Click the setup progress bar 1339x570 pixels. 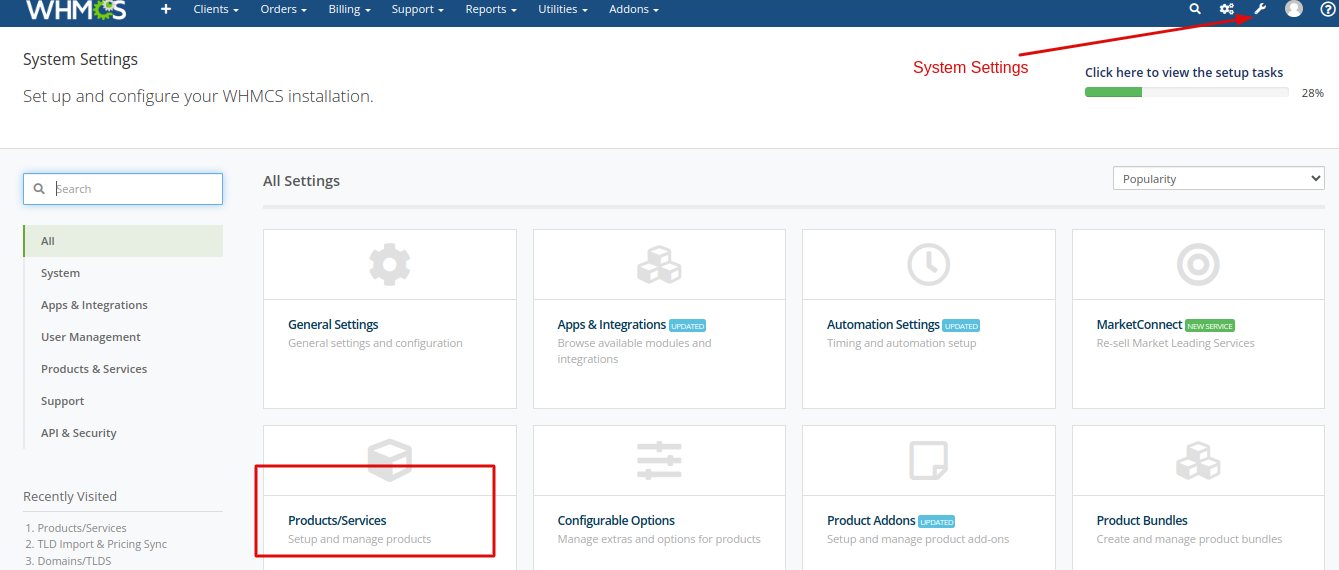pos(1187,92)
